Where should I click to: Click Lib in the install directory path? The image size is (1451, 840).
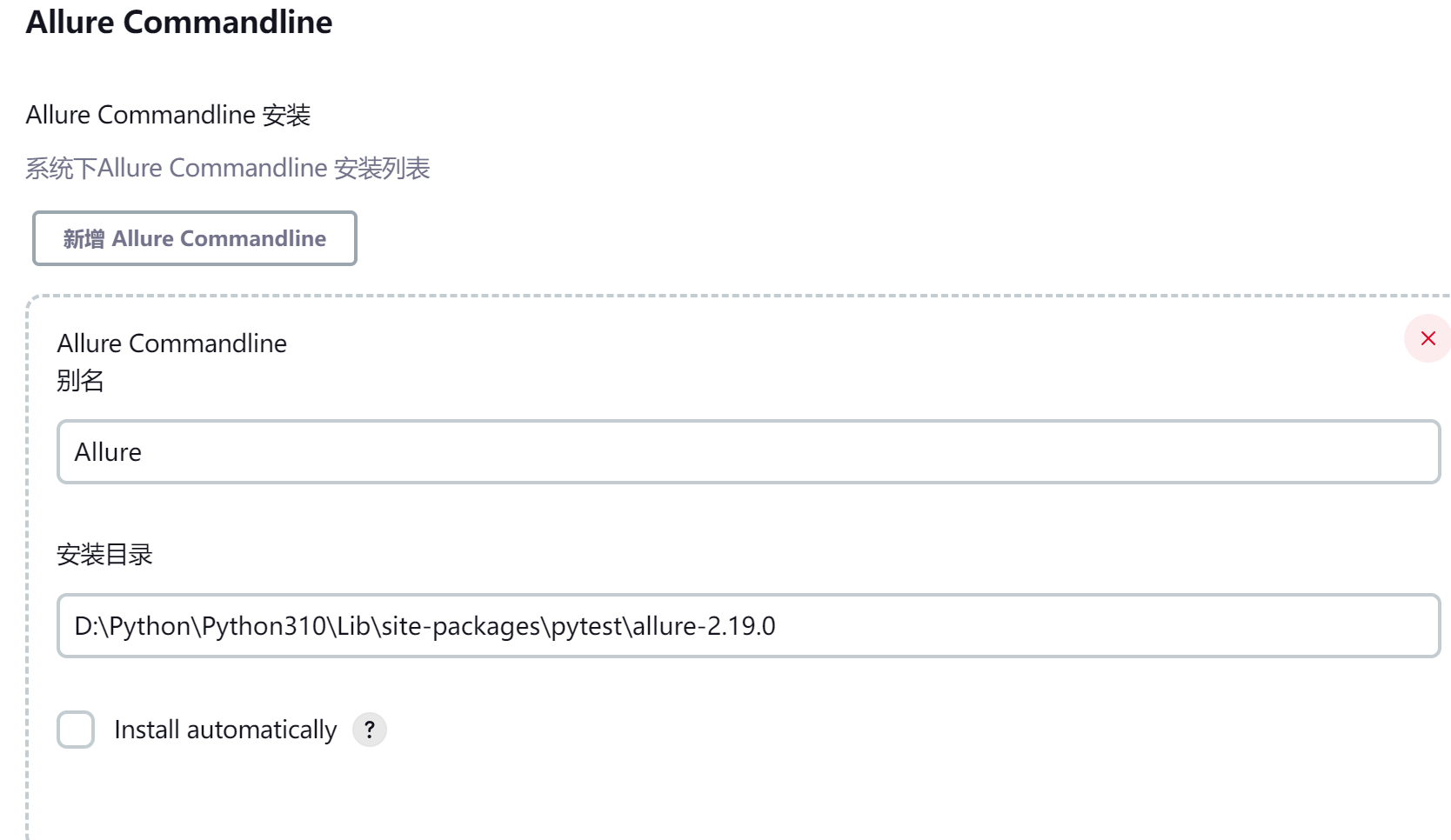click(x=354, y=626)
